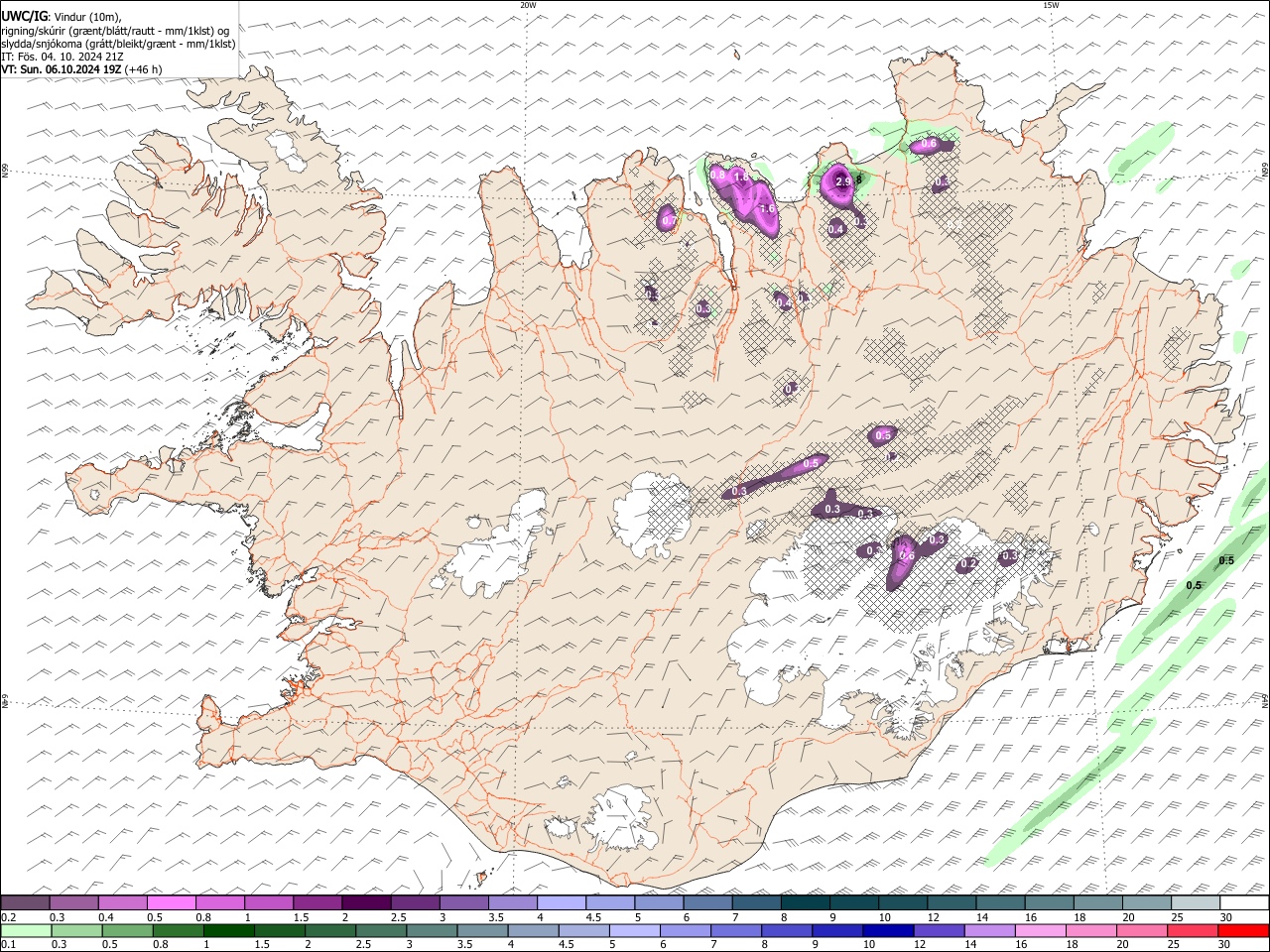Pick the light lavender upper swatch labeled 4
This screenshot has height=952, width=1270.
(562, 902)
